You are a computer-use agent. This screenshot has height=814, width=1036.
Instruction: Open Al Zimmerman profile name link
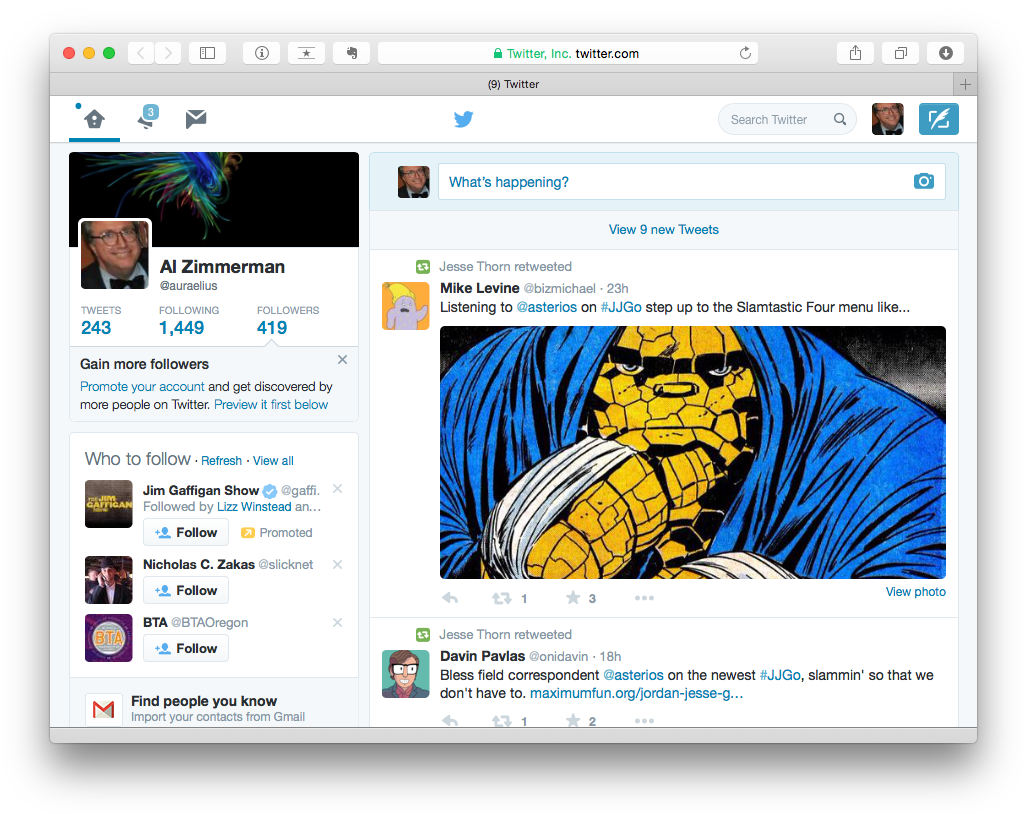coord(222,266)
